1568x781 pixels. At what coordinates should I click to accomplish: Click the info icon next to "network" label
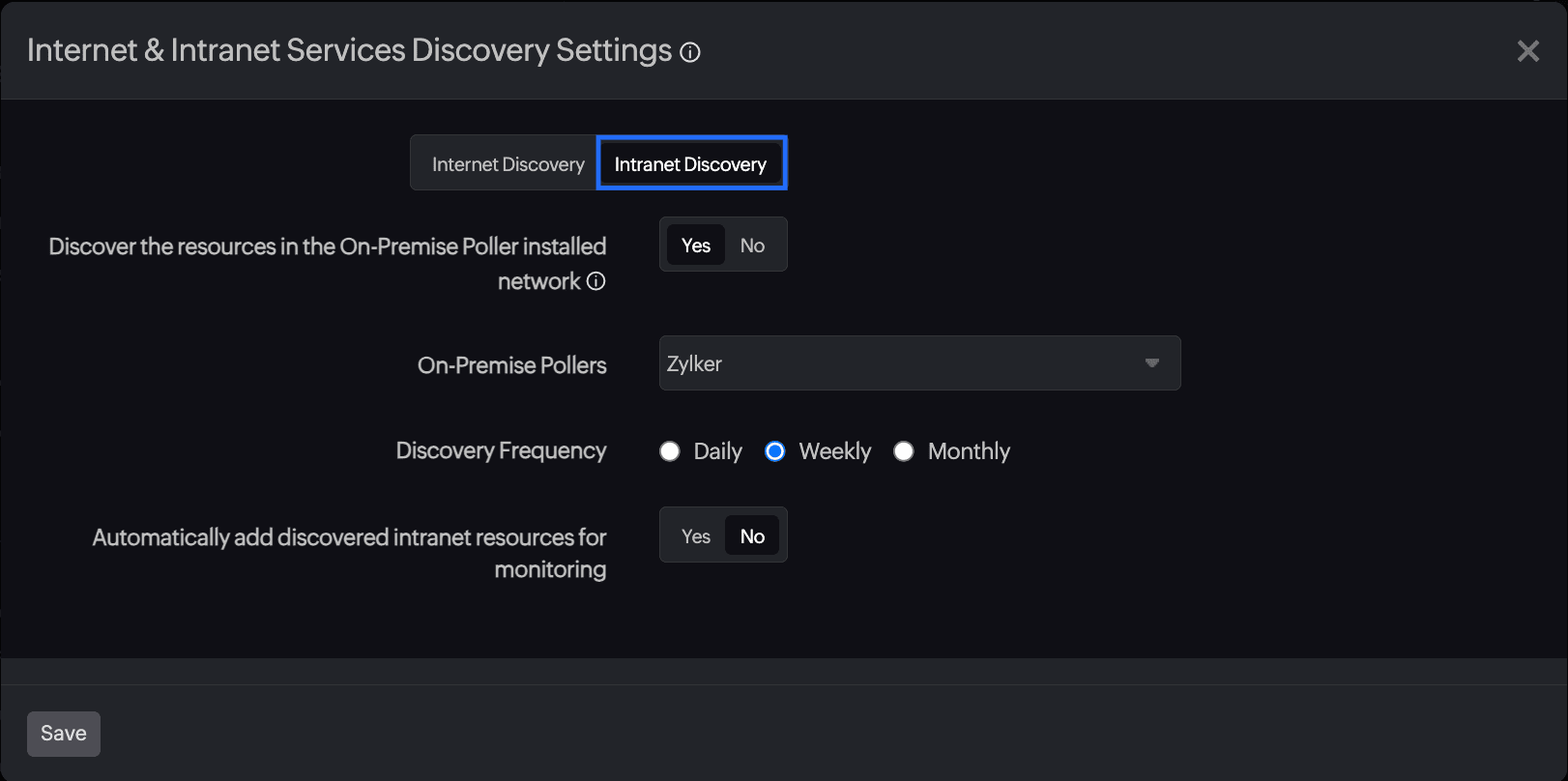point(596,281)
